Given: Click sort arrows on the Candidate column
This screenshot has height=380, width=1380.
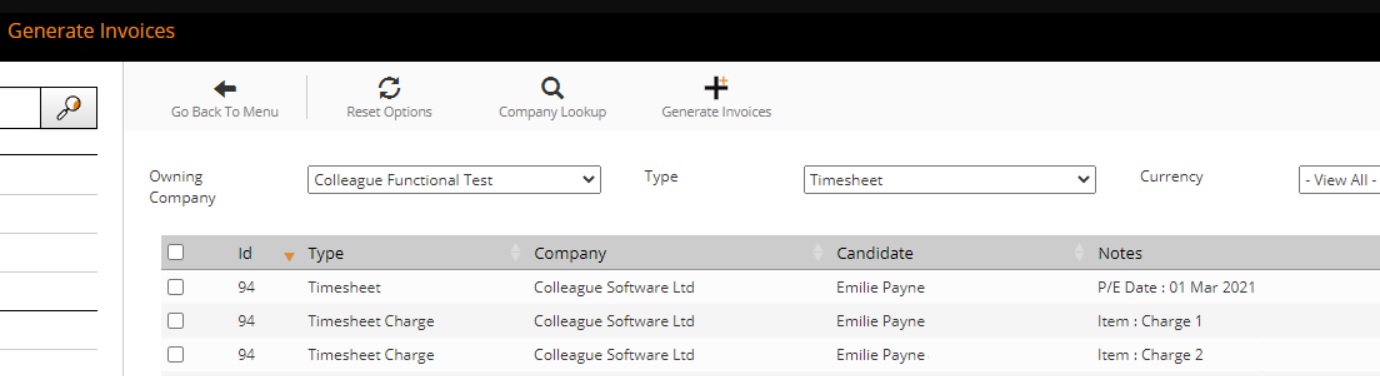Looking at the screenshot, I should 1079,253.
